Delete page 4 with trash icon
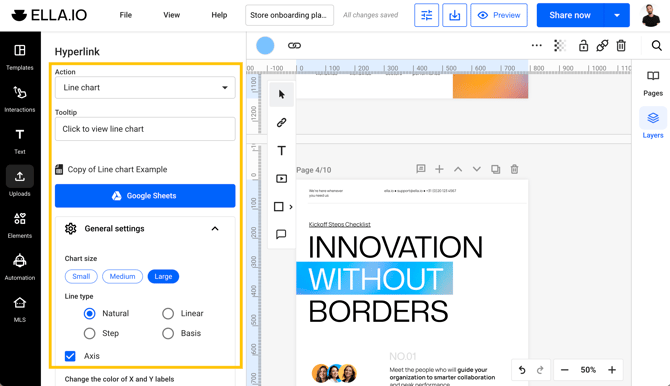 tap(514, 169)
